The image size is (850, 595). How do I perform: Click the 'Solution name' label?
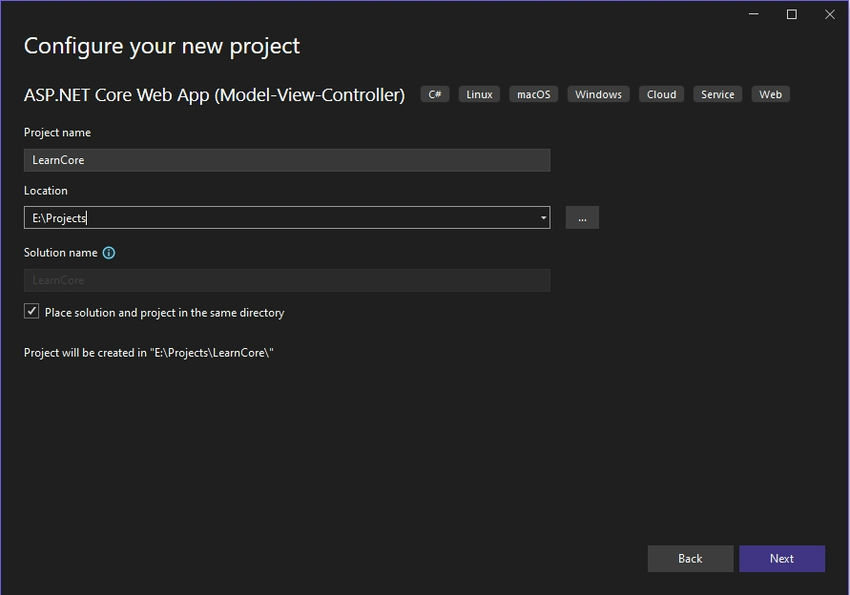[x=61, y=253]
